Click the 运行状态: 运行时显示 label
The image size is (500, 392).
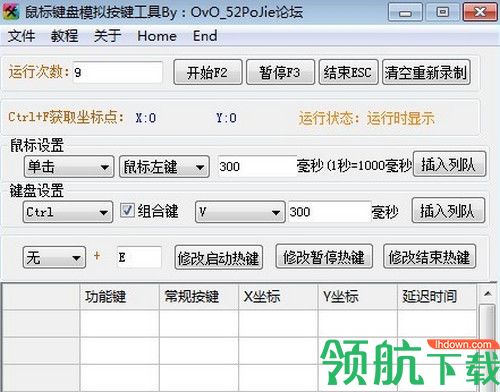367,118
